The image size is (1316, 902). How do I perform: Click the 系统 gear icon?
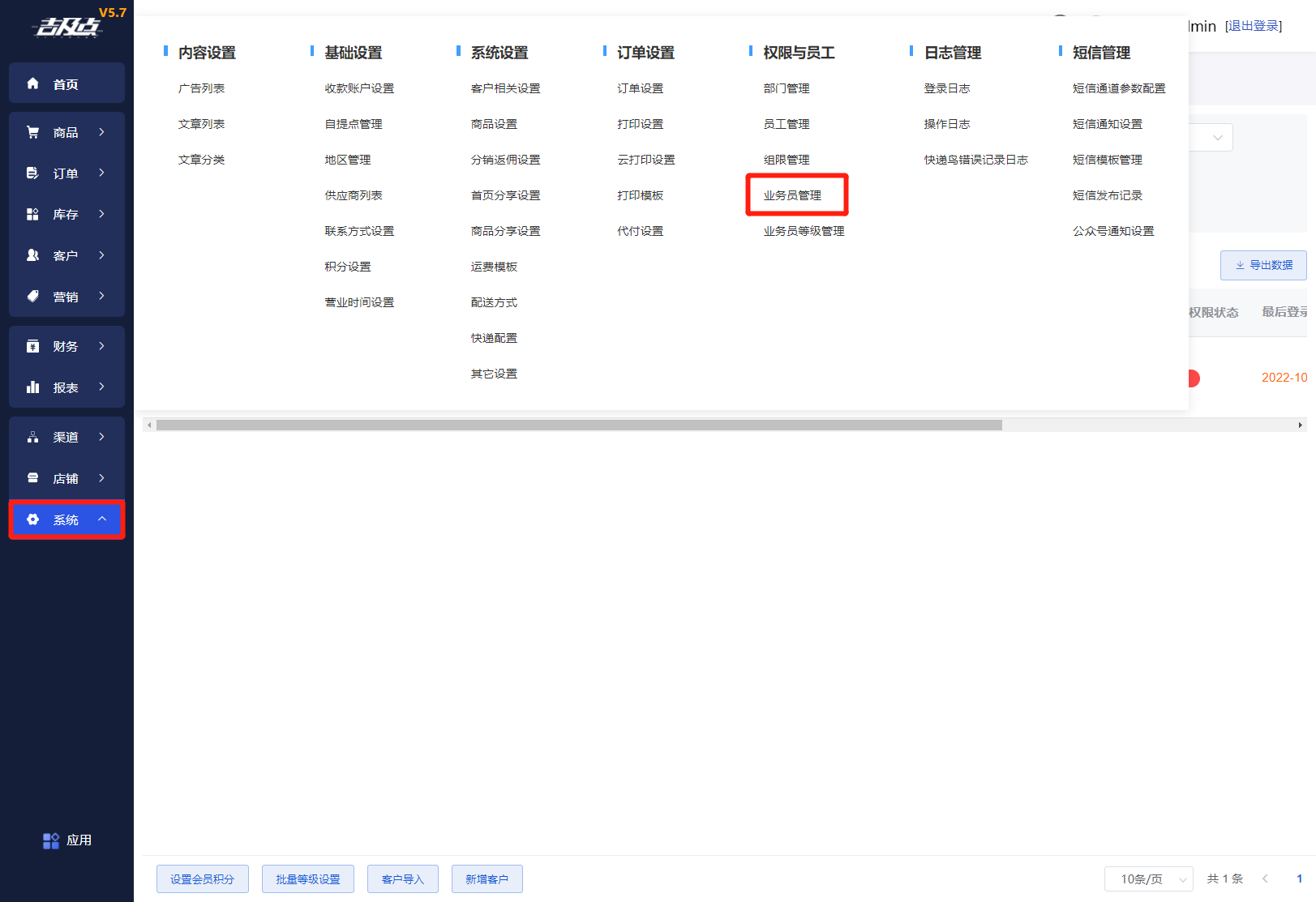pyautogui.click(x=32, y=519)
